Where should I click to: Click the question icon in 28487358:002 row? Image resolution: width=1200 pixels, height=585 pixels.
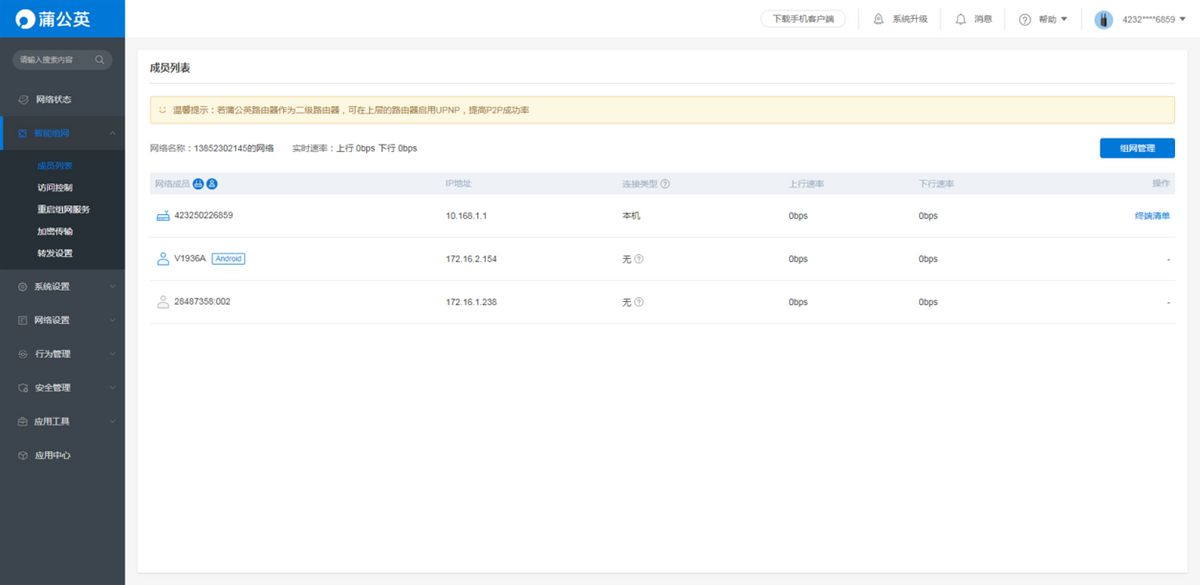click(x=639, y=302)
